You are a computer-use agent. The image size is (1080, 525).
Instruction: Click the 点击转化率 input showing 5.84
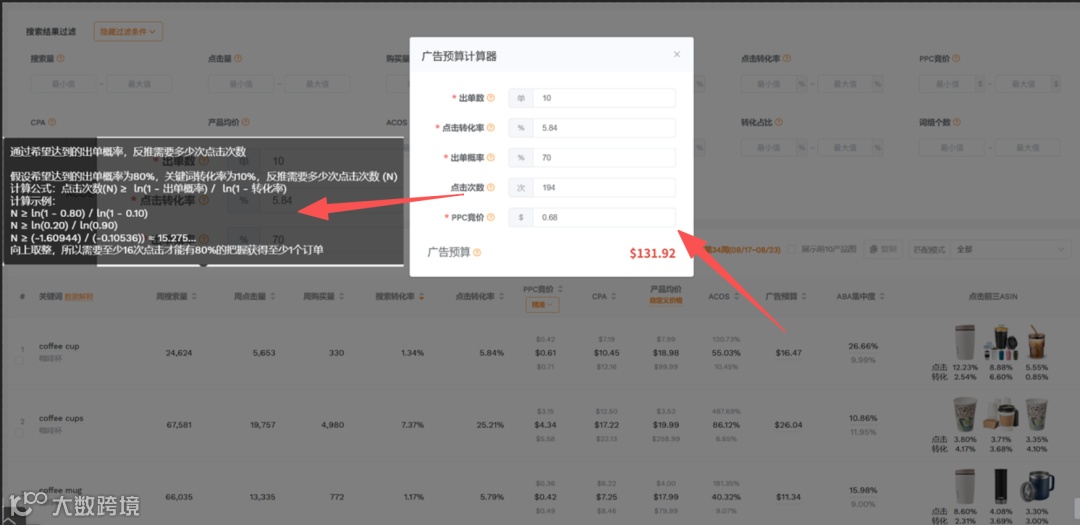(x=604, y=127)
